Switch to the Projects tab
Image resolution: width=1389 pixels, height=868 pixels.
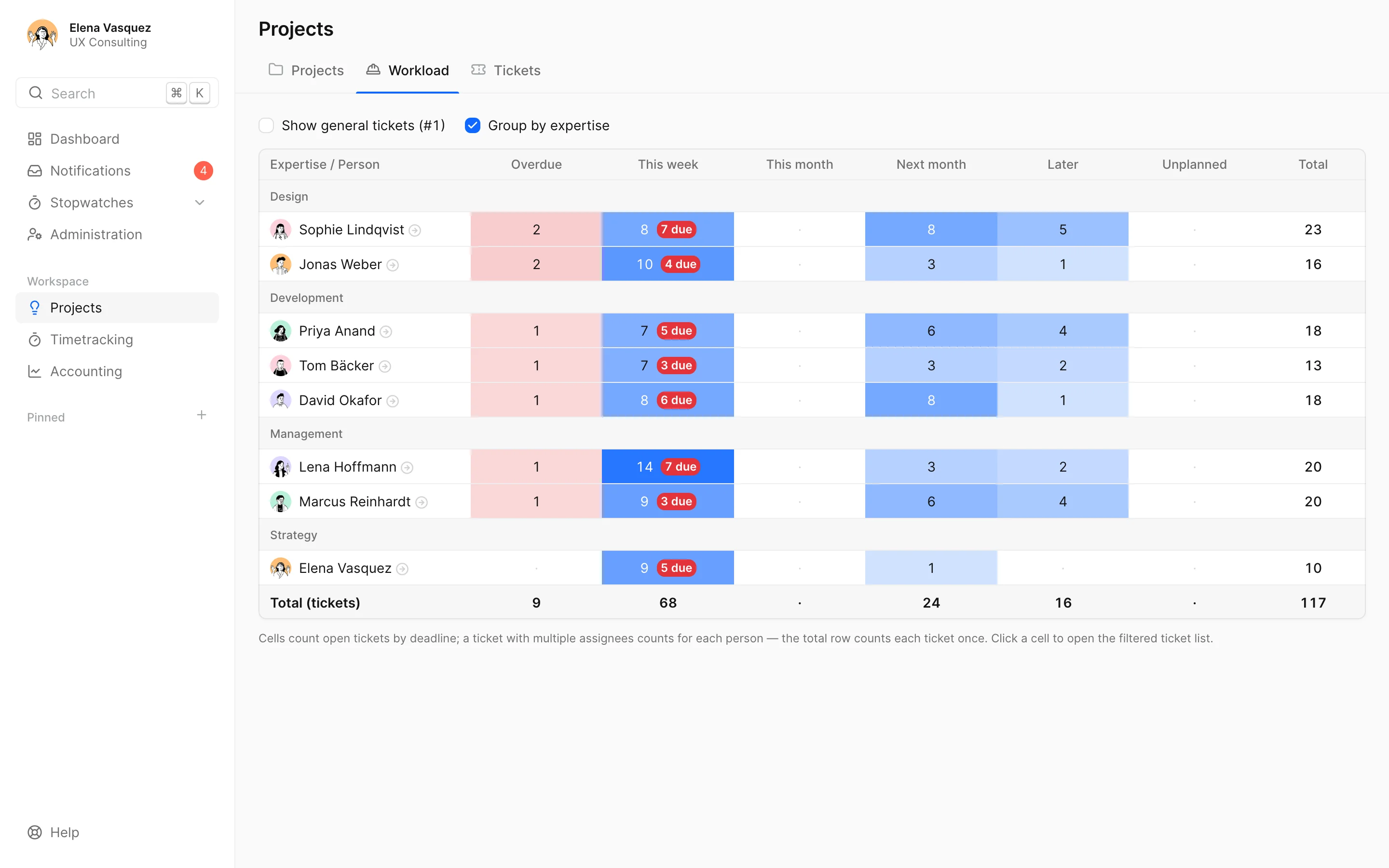(306, 70)
